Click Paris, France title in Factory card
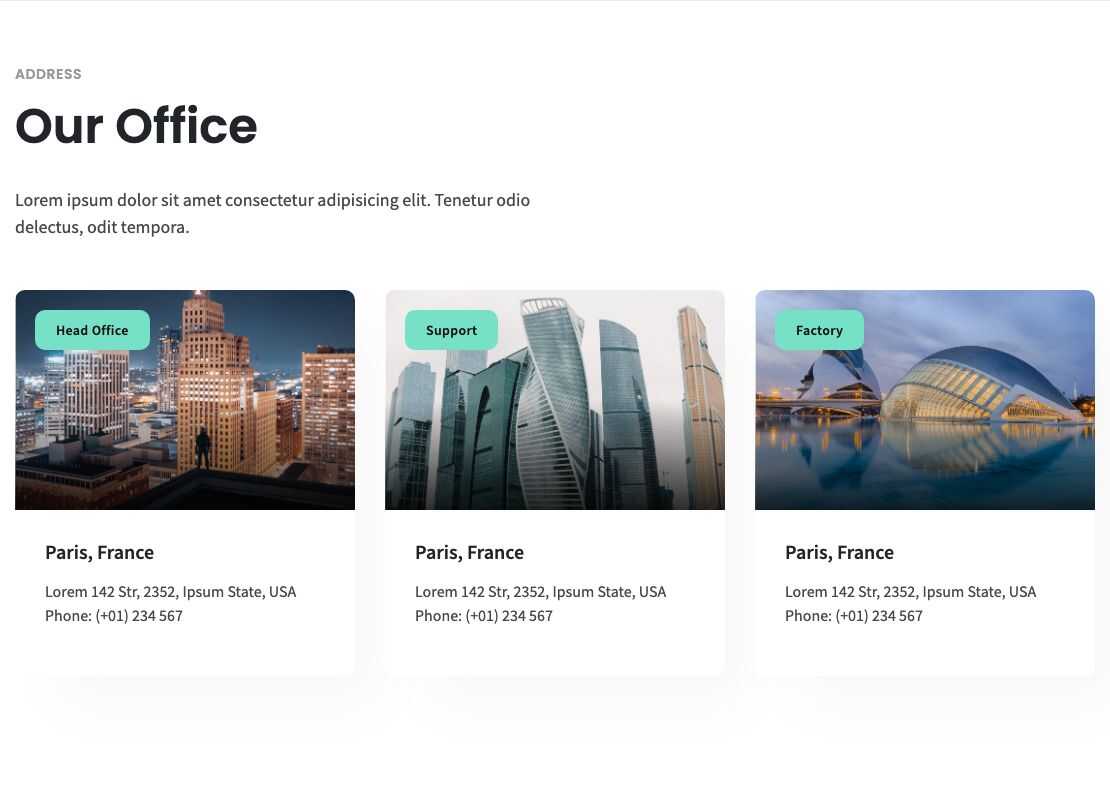Image resolution: width=1110 pixels, height=805 pixels. coord(840,552)
